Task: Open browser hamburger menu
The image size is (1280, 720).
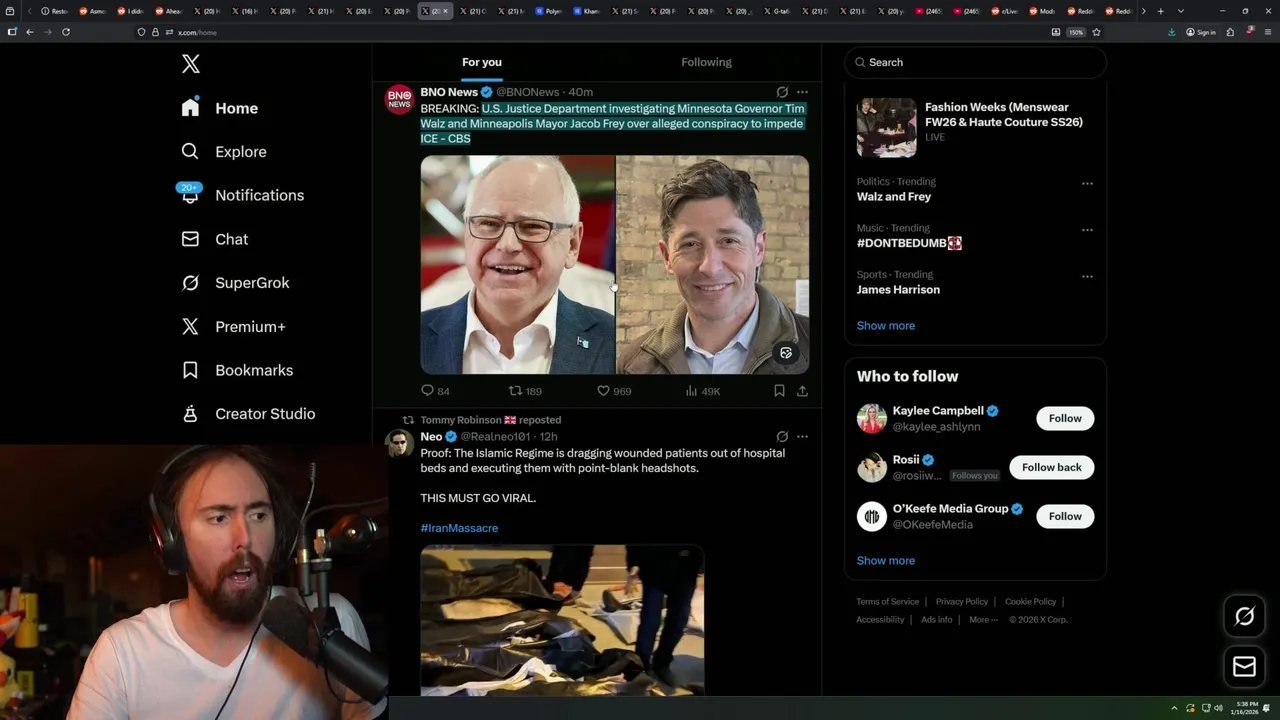Action: point(1266,32)
